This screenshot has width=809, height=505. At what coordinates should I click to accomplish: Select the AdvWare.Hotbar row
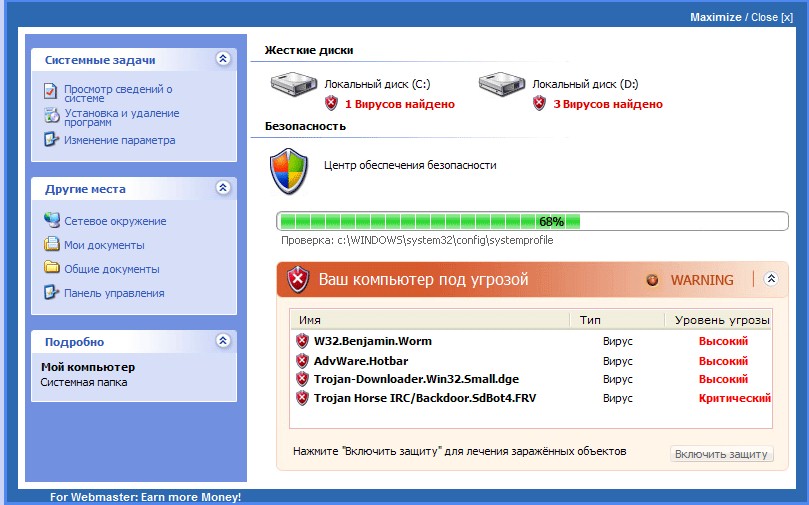coord(531,361)
